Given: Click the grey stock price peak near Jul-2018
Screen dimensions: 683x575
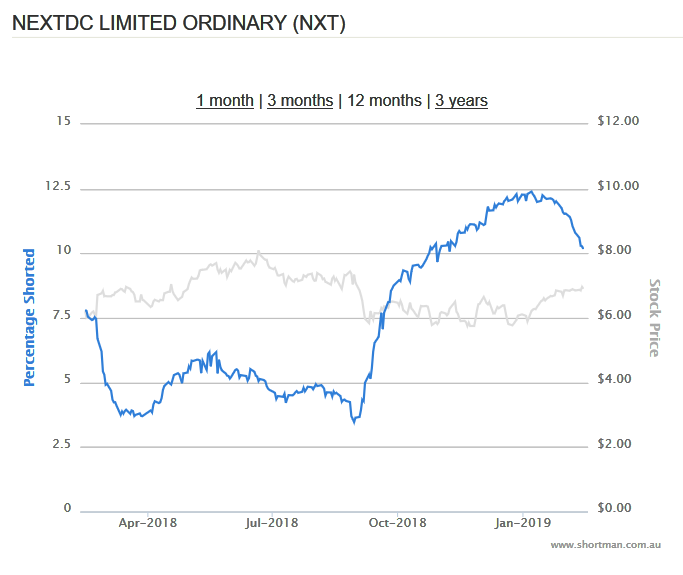Looking at the screenshot, I should click(x=259, y=252).
